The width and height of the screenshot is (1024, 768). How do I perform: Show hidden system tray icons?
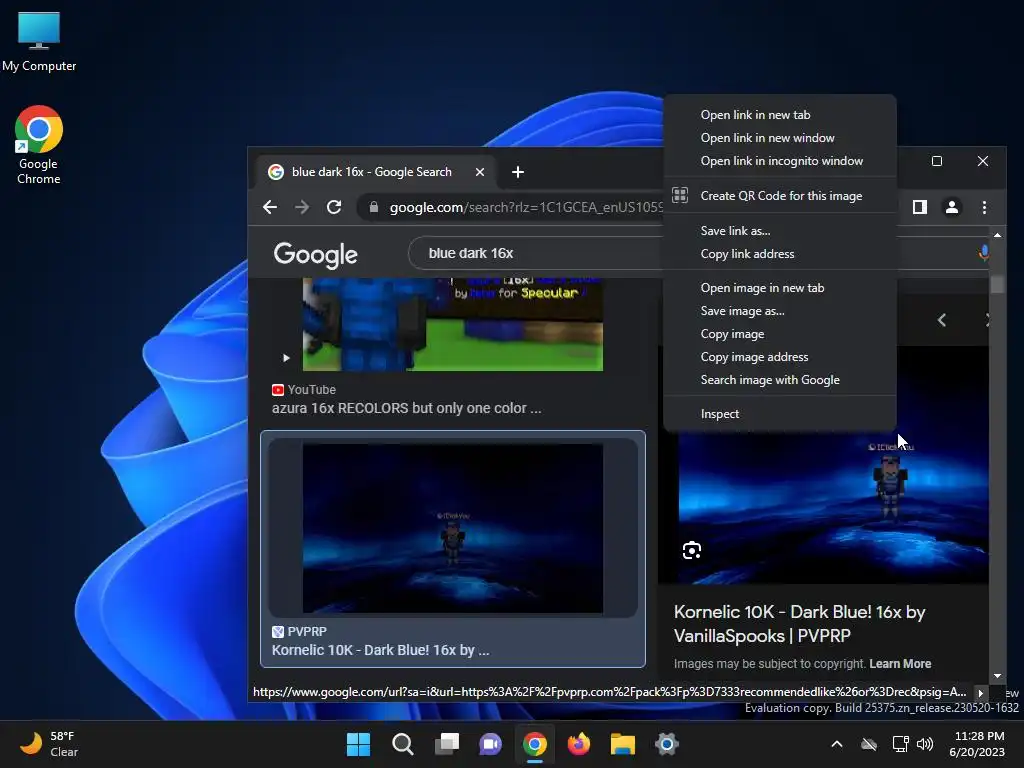(837, 744)
